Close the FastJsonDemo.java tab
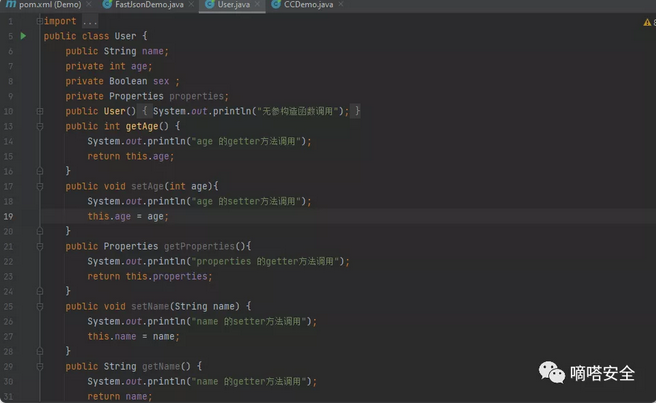 coord(191,5)
